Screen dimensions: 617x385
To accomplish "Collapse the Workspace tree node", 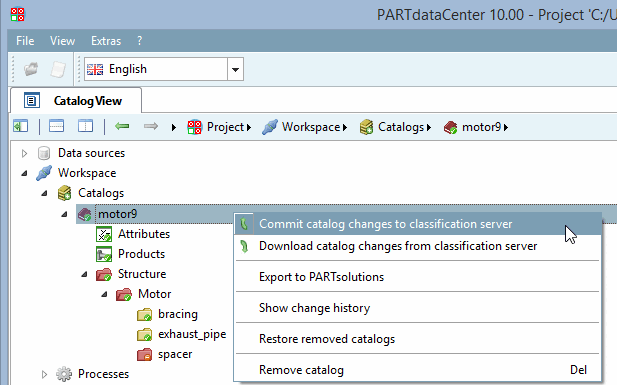I will (x=24, y=173).
